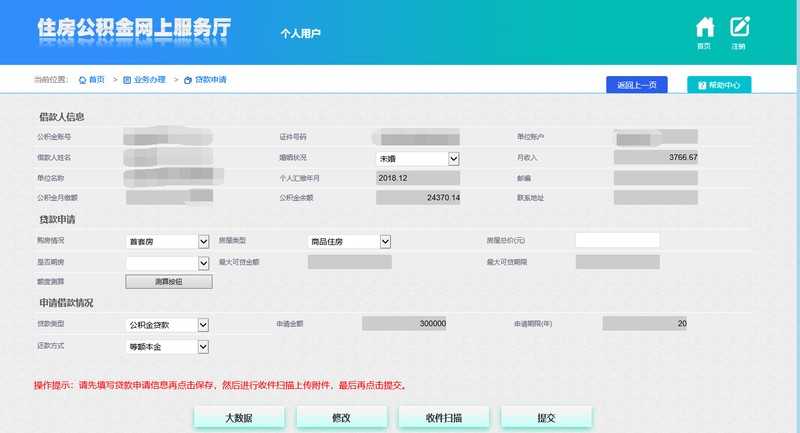Open the 购房情况 dropdown

(x=167, y=241)
